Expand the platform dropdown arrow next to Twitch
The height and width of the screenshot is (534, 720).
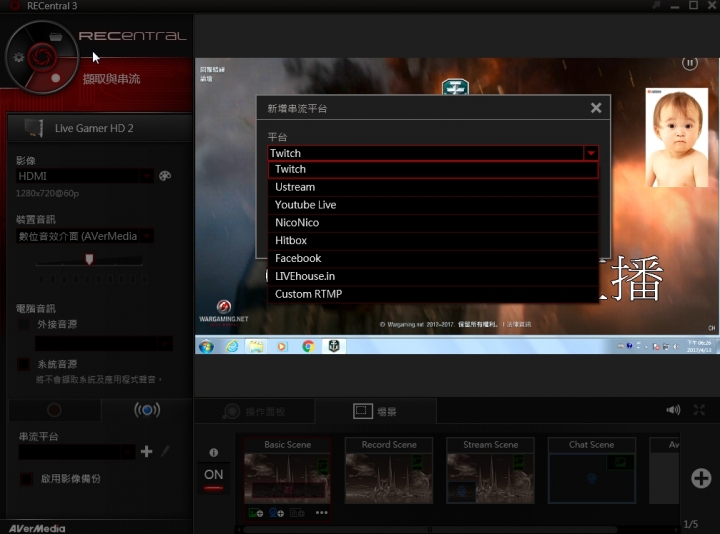591,153
